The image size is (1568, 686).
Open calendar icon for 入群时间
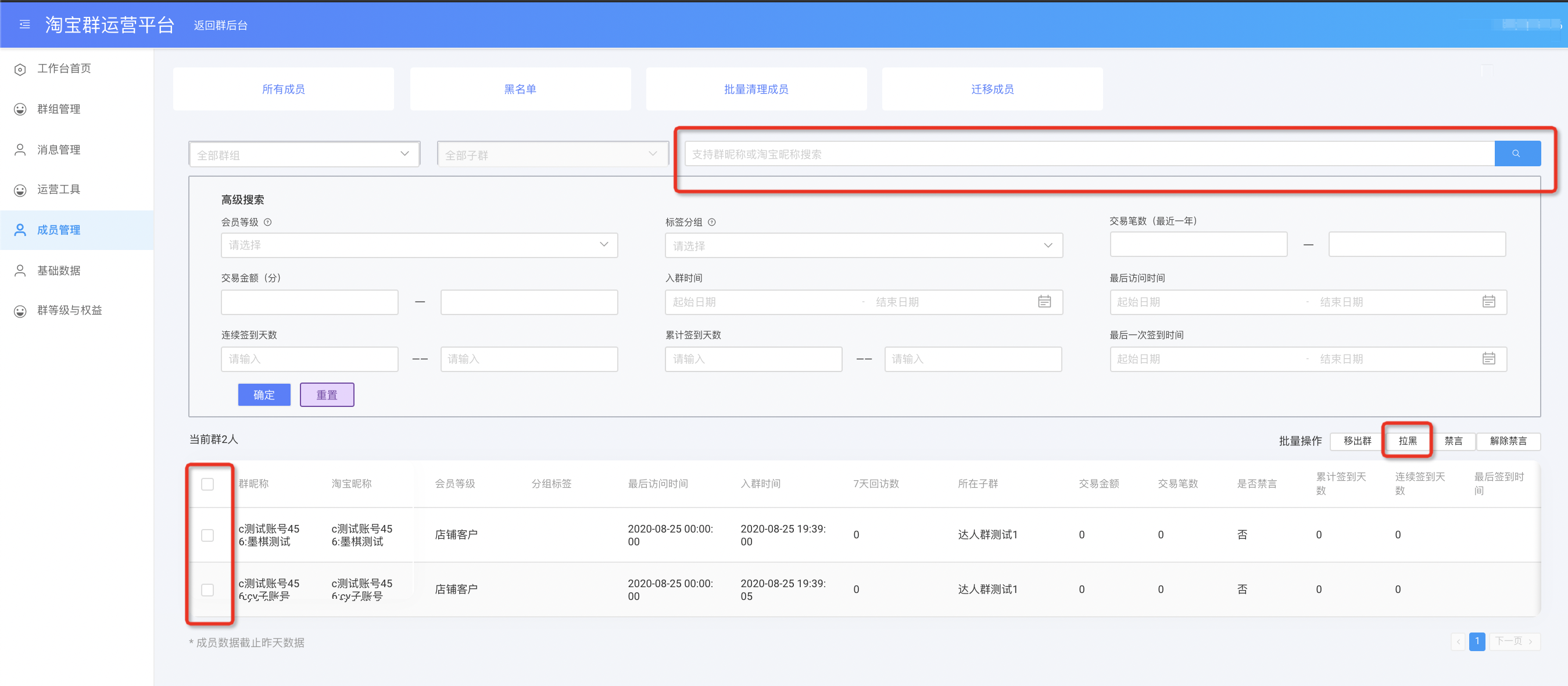point(1044,302)
